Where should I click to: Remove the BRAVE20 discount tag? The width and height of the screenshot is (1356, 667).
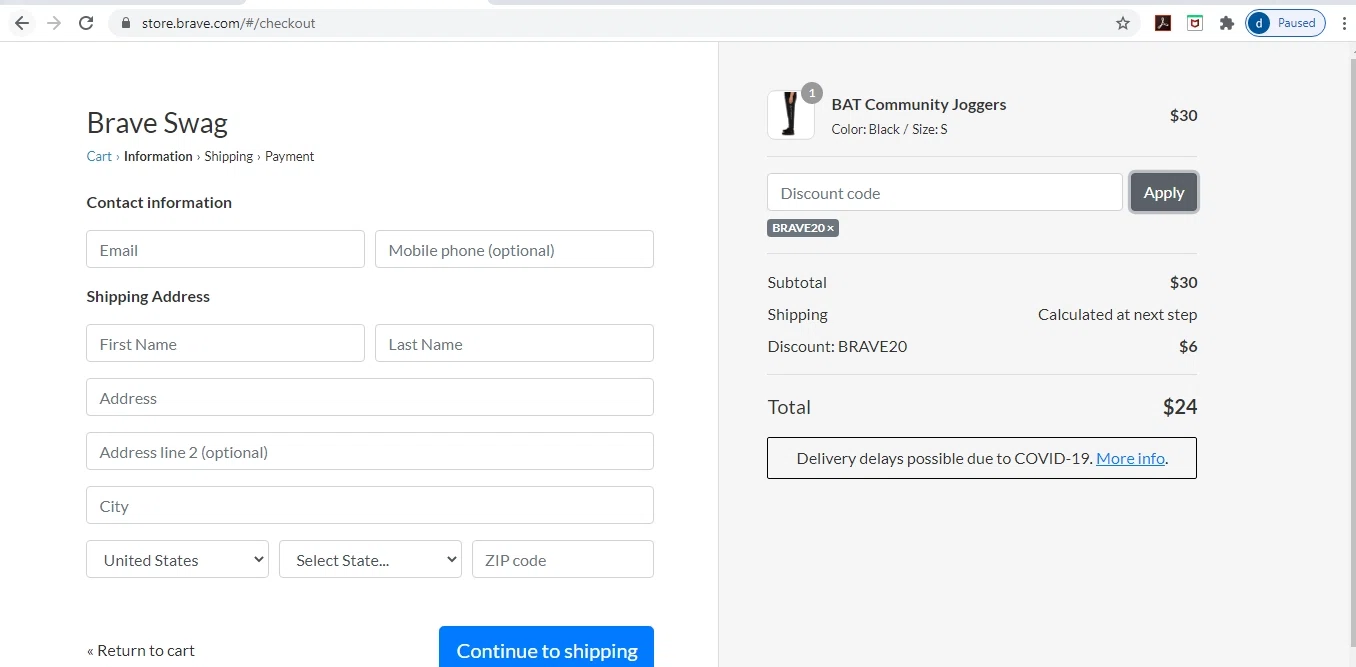[x=830, y=228]
